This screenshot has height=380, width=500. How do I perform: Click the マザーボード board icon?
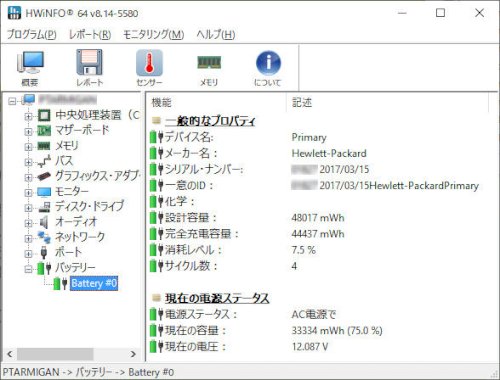coord(44,130)
